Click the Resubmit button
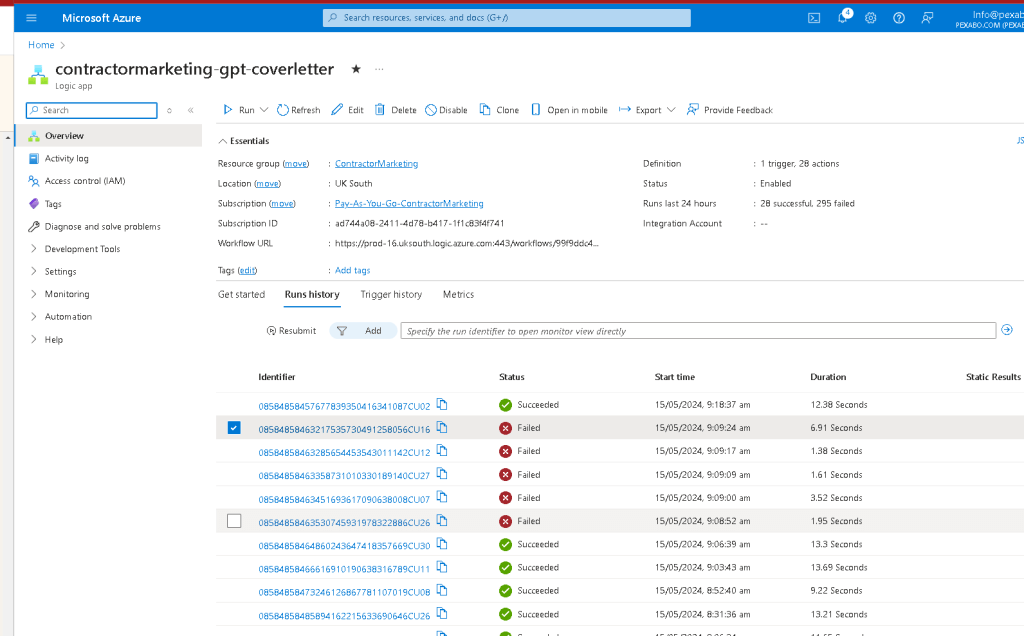This screenshot has height=636, width=1024. [x=291, y=331]
